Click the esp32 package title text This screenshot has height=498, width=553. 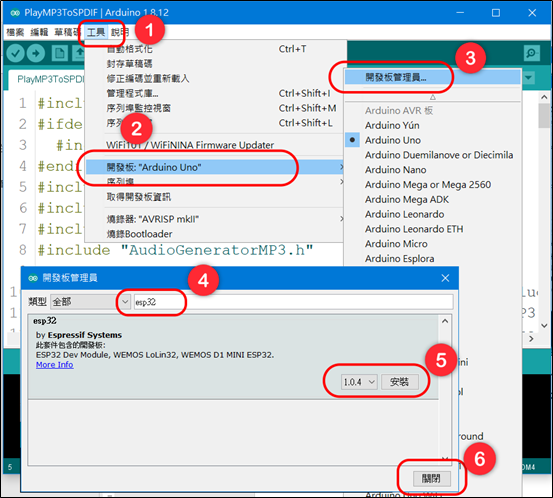(45, 321)
